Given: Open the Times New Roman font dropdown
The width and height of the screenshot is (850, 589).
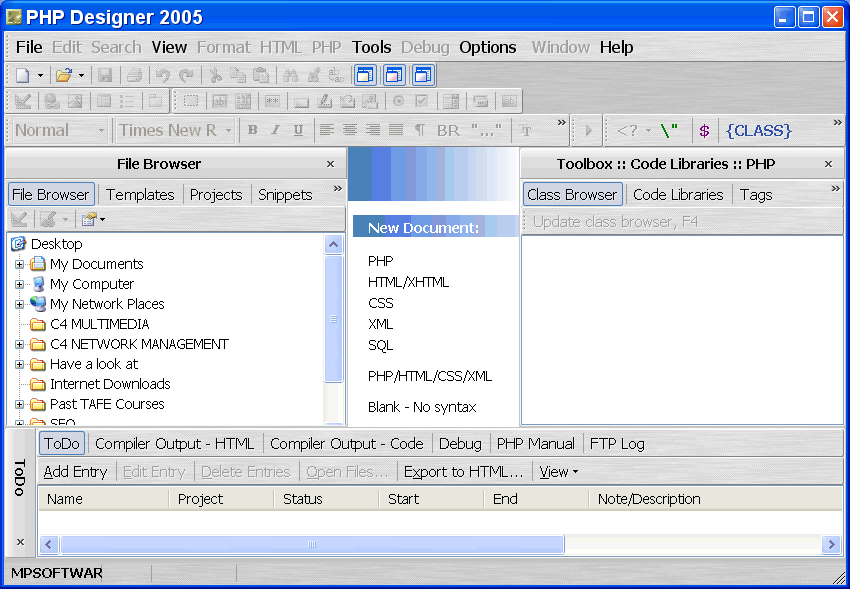Looking at the screenshot, I should (228, 131).
